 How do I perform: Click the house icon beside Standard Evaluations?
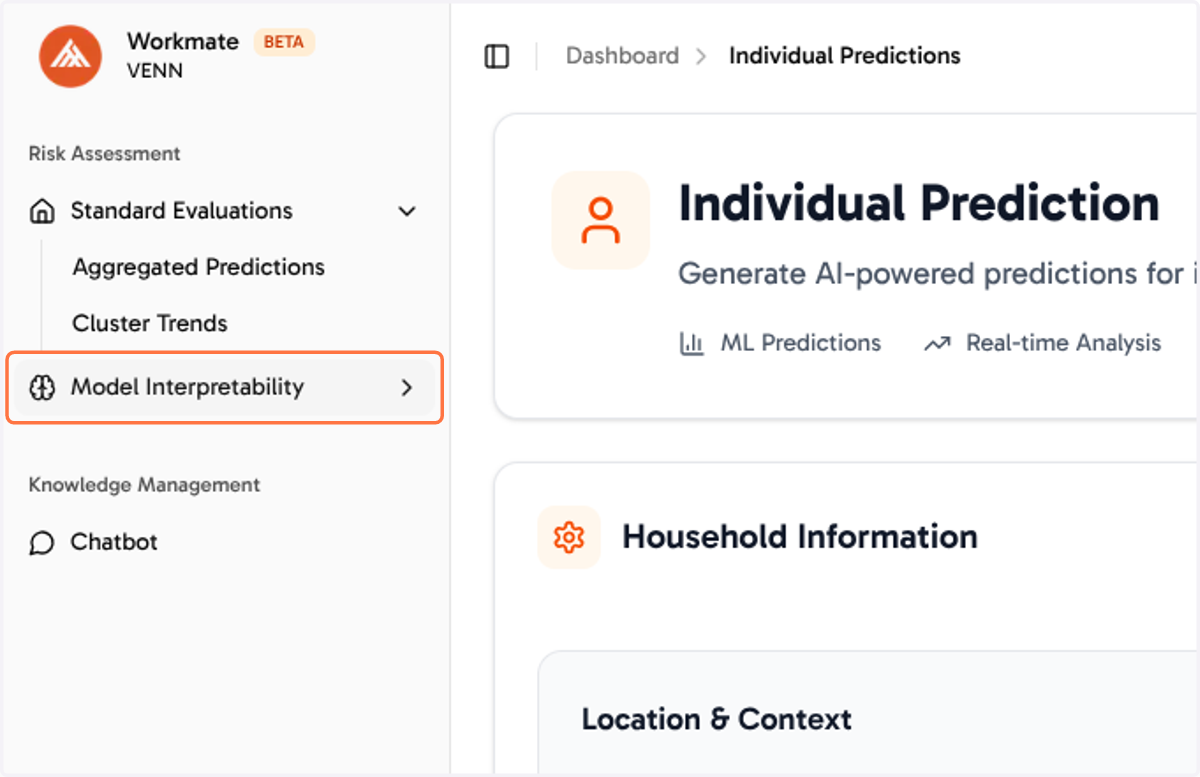tap(42, 211)
